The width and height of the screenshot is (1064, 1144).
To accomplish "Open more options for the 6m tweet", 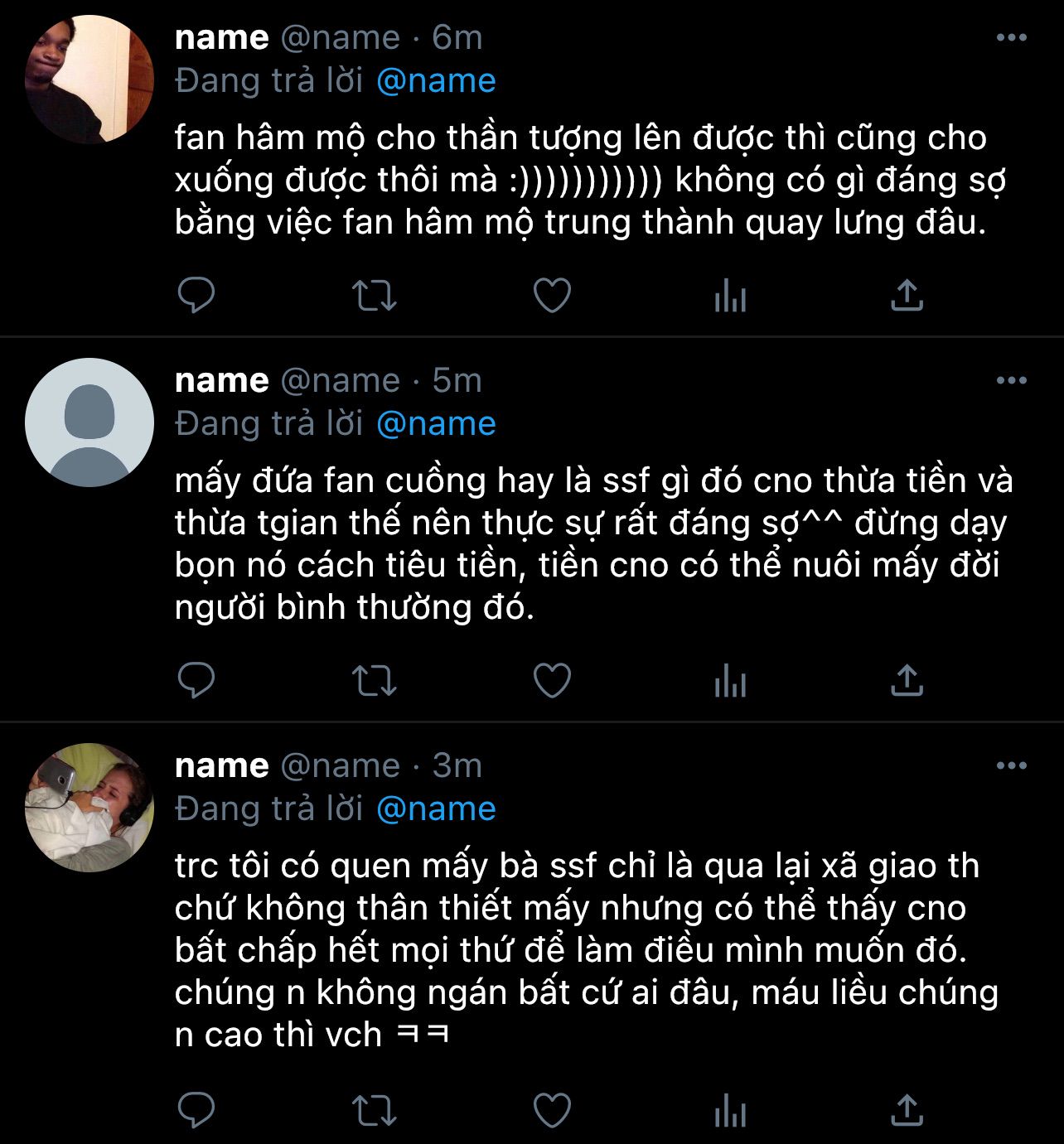I will (1011, 38).
